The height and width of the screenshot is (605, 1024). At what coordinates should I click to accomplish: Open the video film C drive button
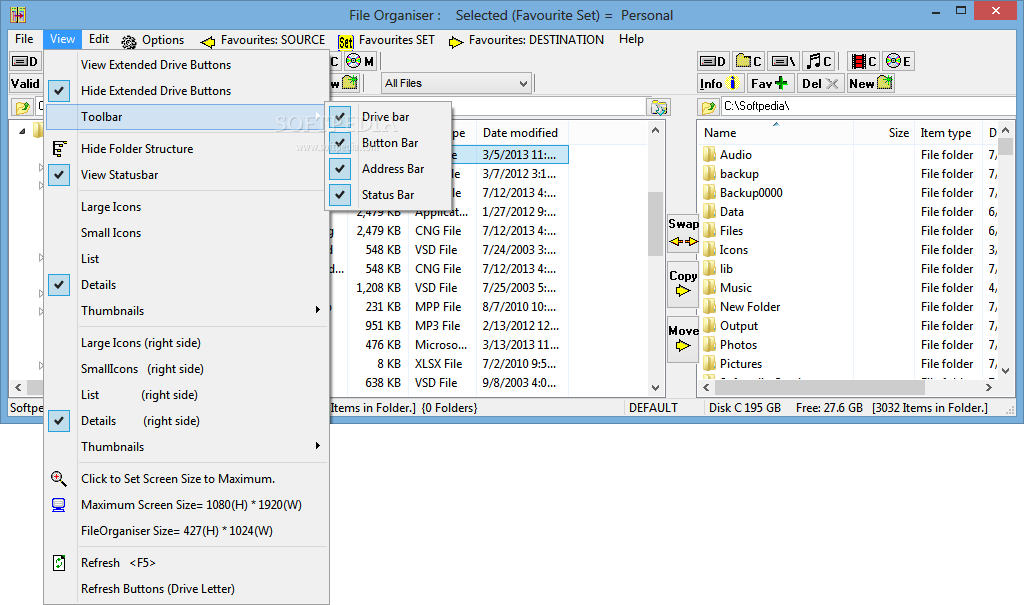(863, 61)
